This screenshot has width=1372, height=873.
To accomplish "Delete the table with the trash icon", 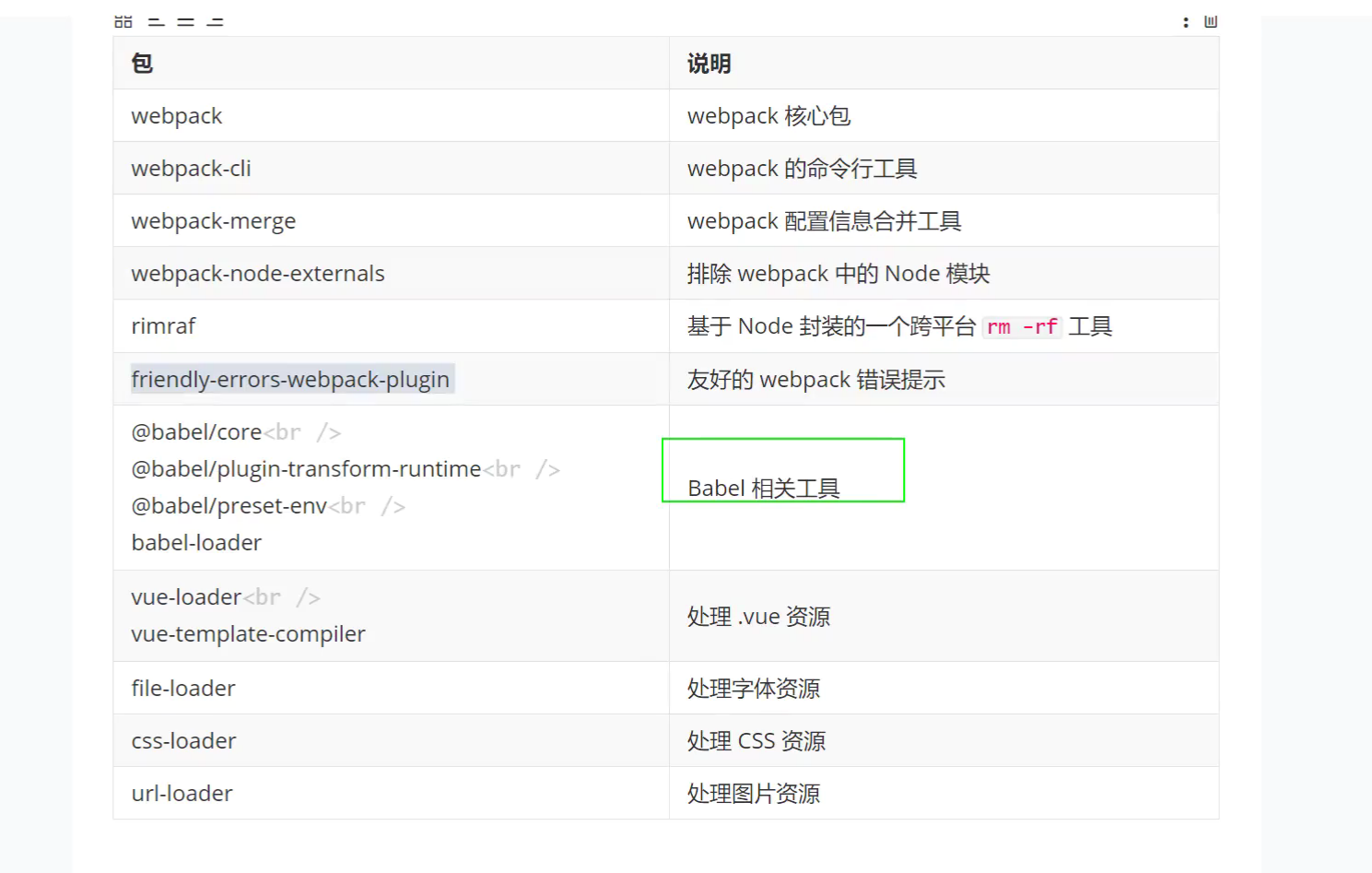I will pyautogui.click(x=1211, y=21).
